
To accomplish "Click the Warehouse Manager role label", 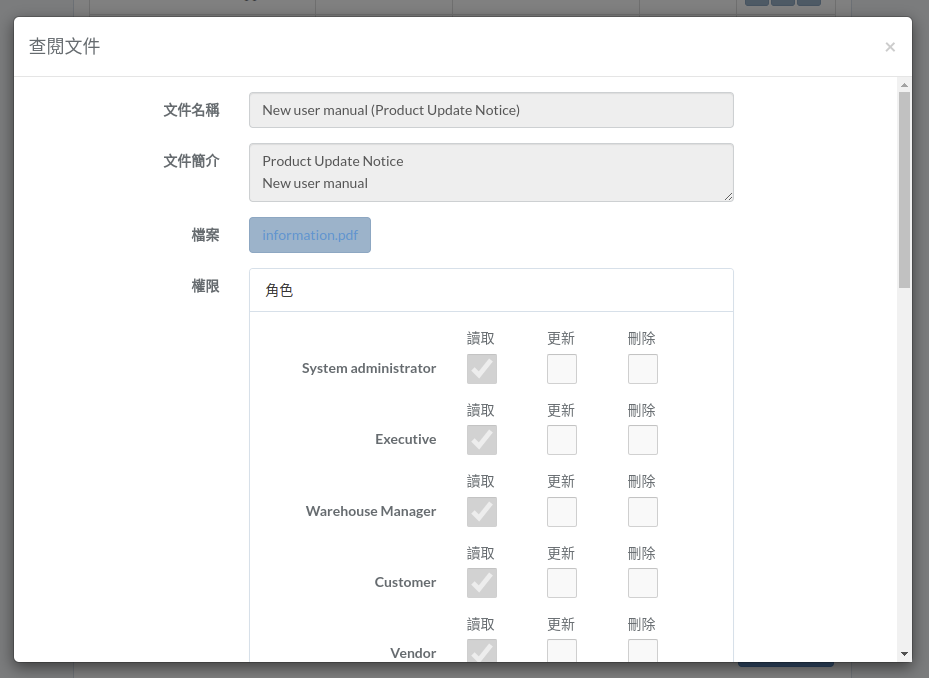I will click(x=371, y=511).
